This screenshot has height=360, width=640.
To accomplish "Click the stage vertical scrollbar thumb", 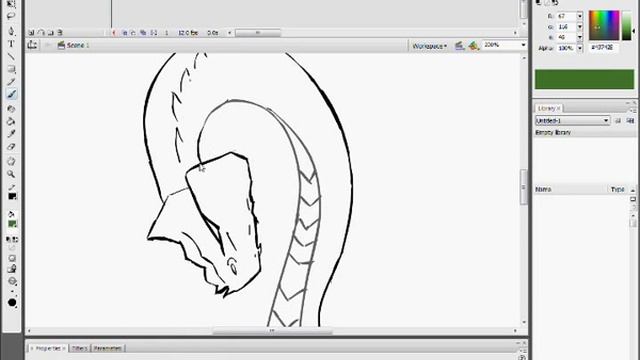I will coord(524,187).
